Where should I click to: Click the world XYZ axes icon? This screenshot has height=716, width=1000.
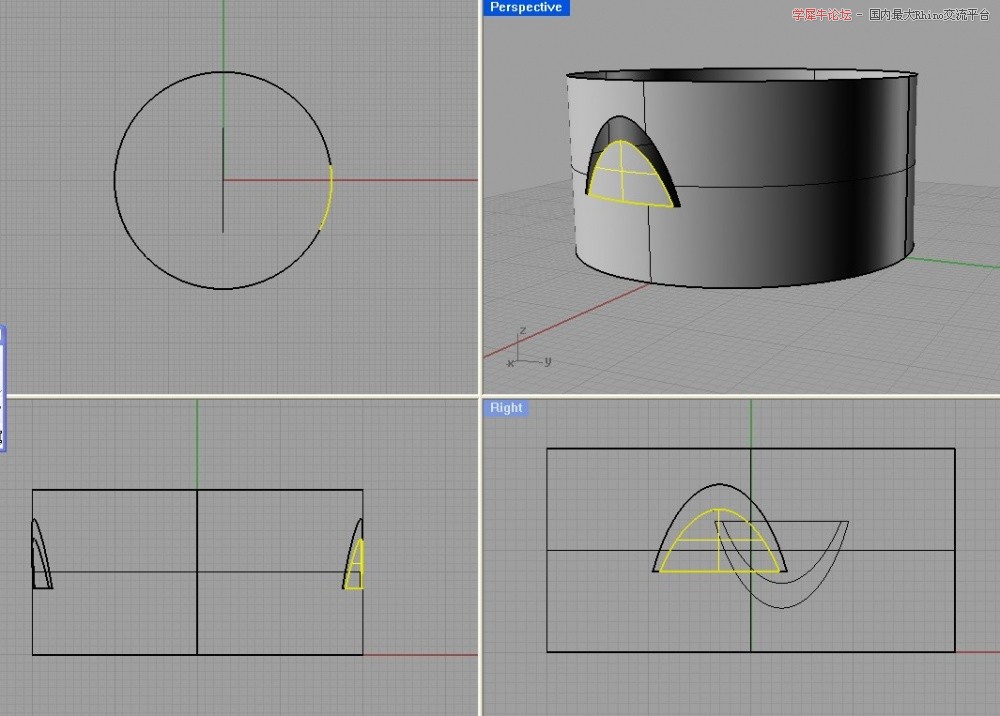point(529,348)
